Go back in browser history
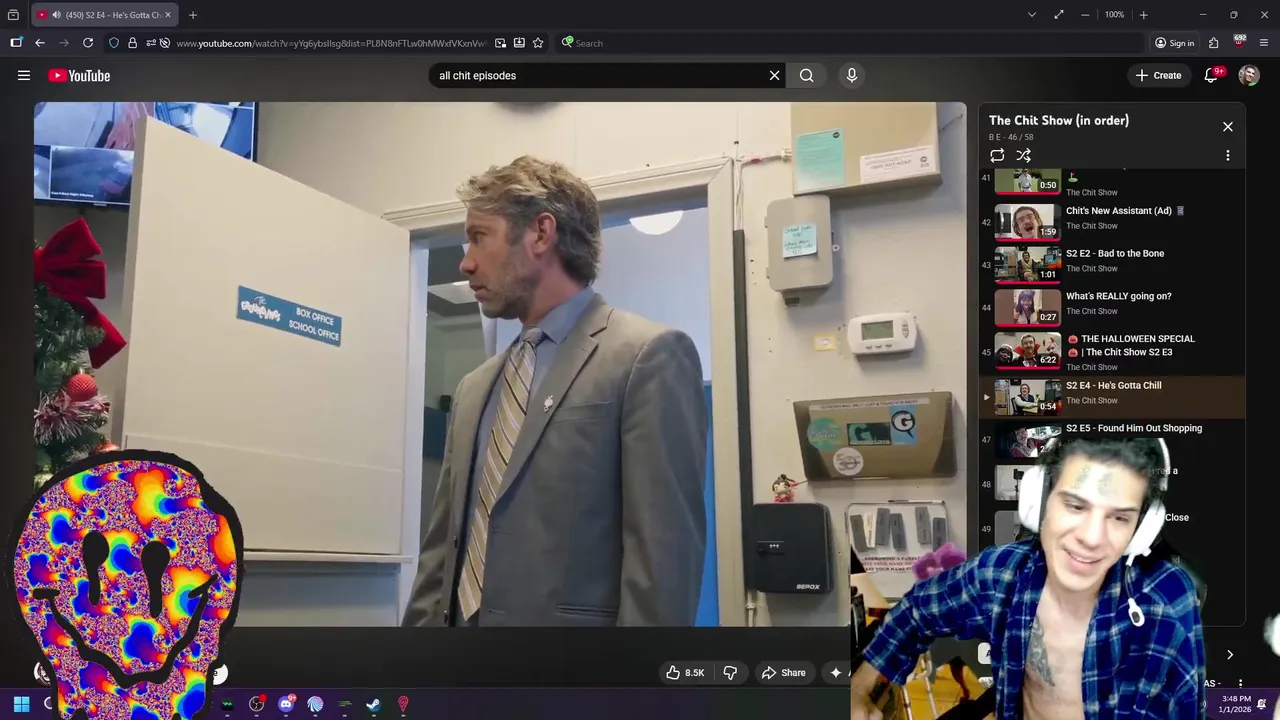Image resolution: width=1280 pixels, height=720 pixels. tap(39, 43)
